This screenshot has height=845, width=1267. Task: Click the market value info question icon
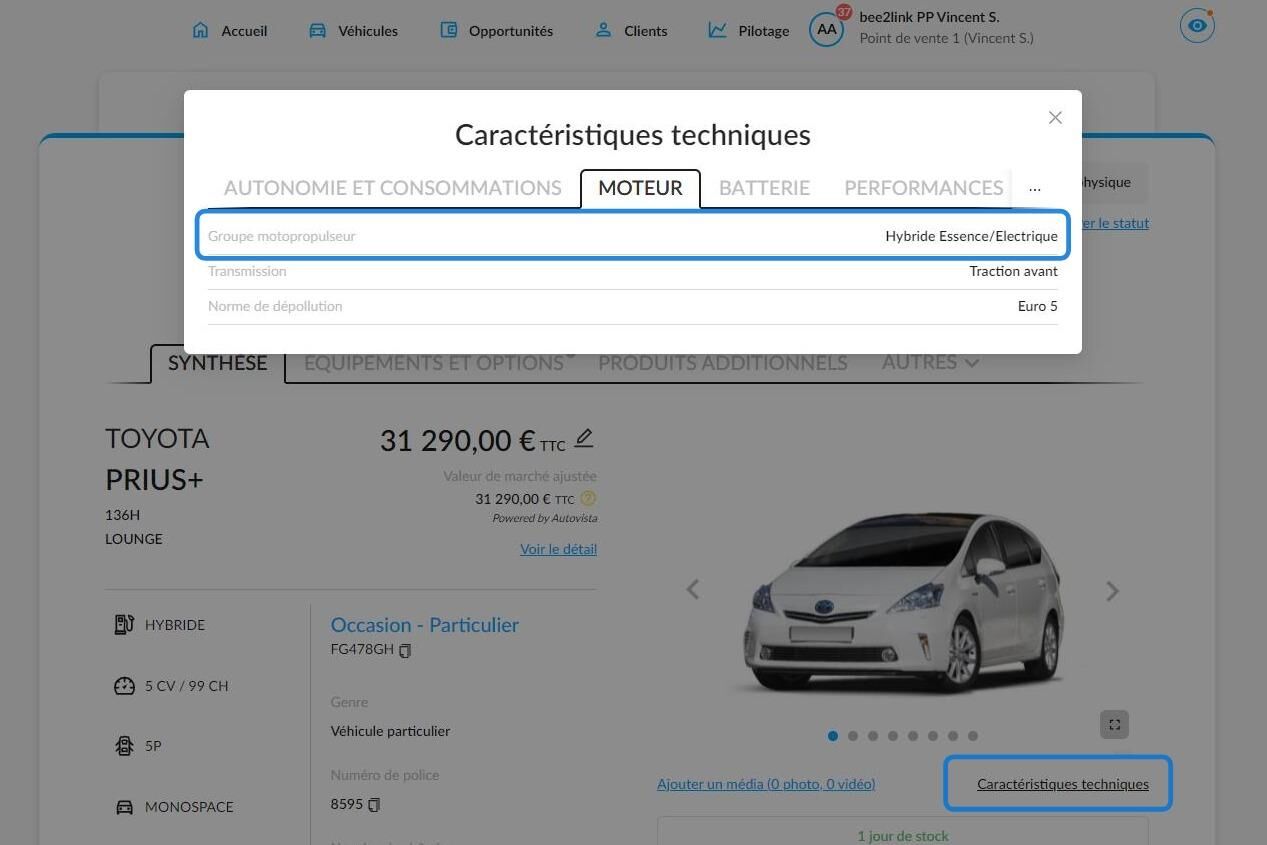[588, 498]
